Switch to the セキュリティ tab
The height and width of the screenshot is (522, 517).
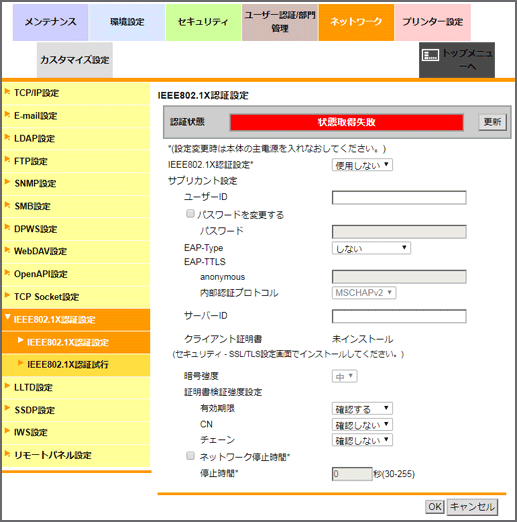tap(203, 22)
